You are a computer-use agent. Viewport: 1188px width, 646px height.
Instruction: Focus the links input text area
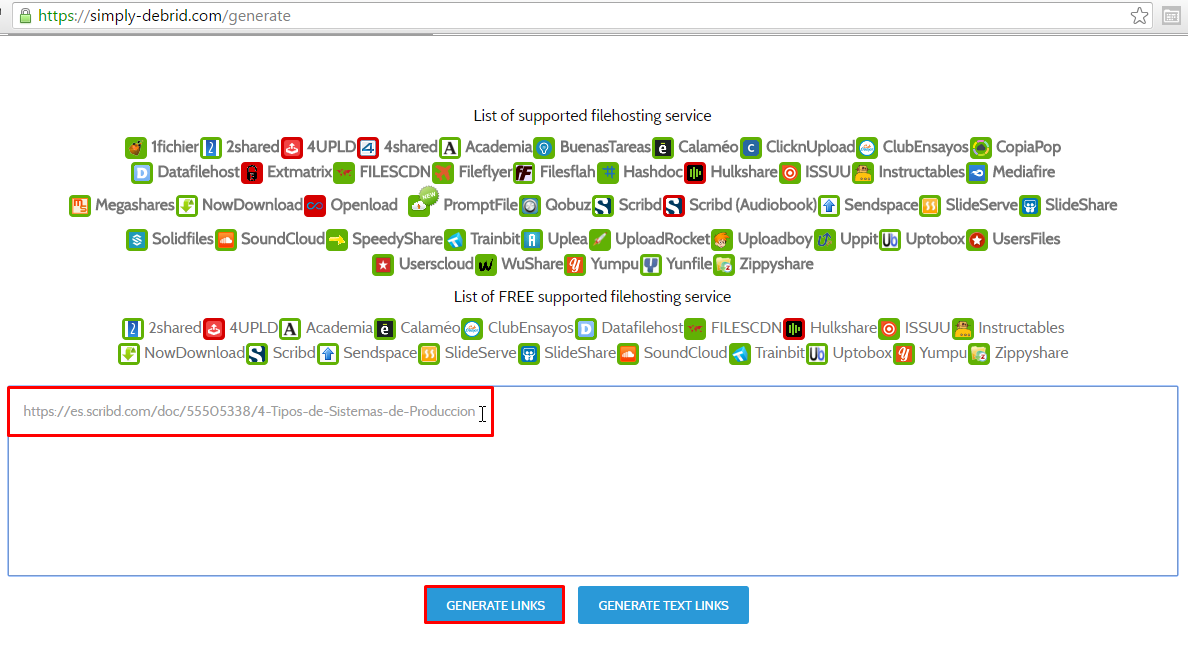(592, 481)
